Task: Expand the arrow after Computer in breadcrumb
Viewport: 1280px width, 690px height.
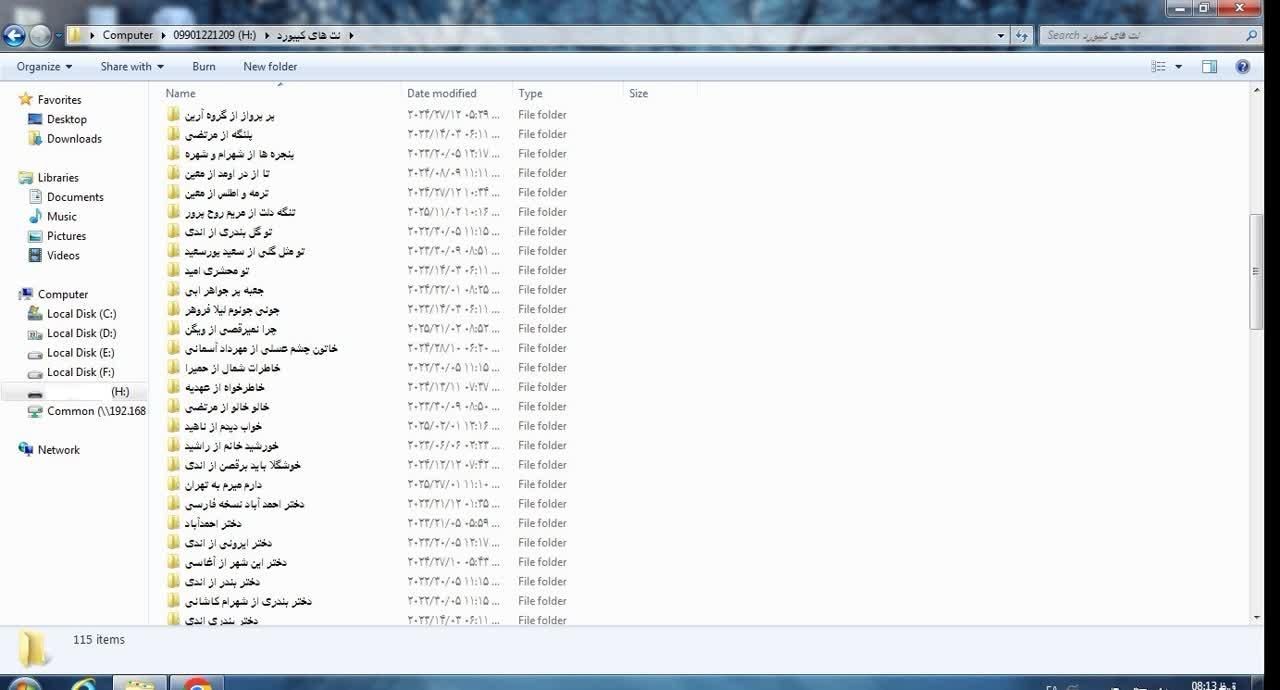Action: tap(162, 35)
